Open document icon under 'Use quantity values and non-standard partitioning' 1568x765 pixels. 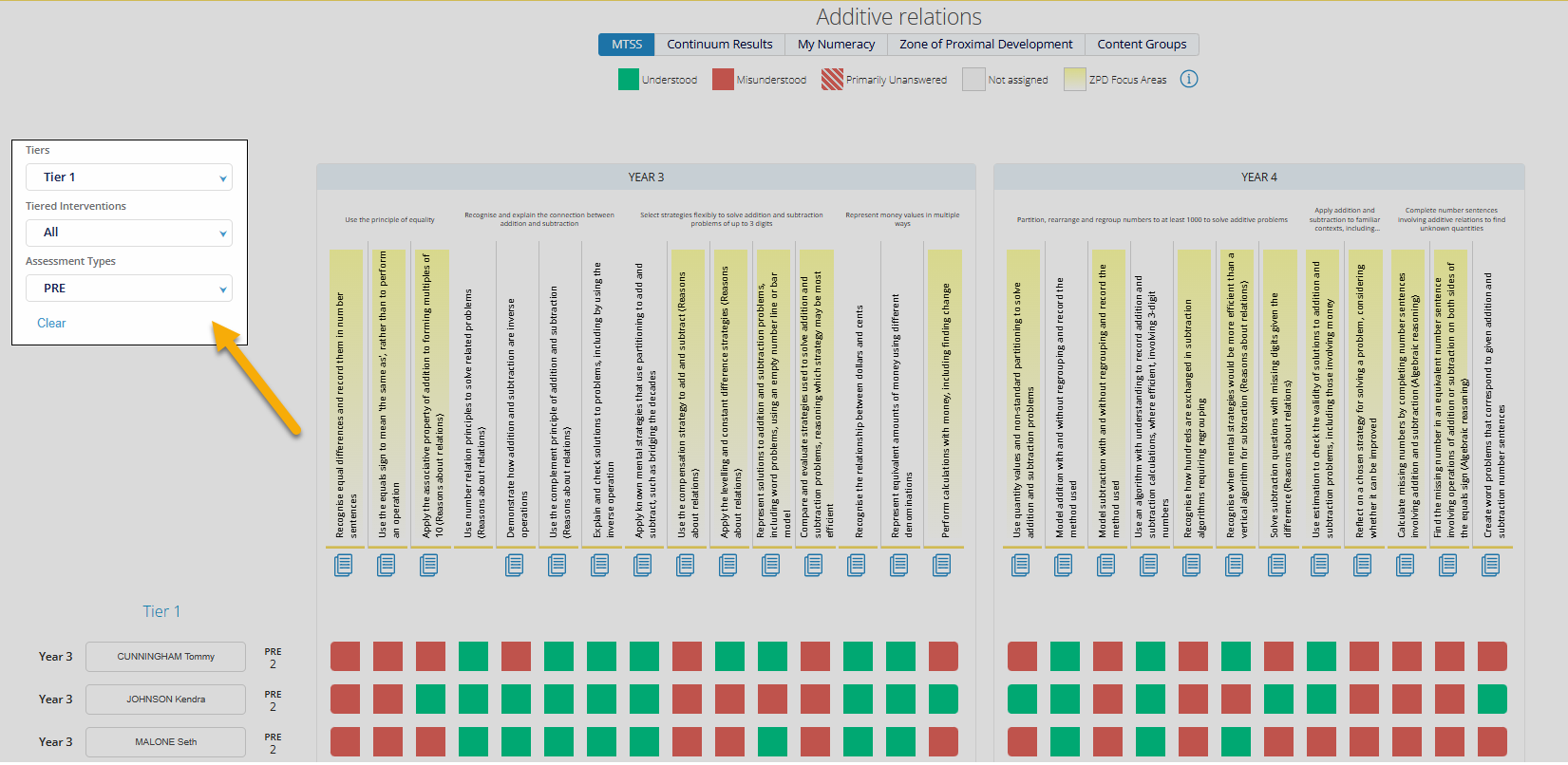(1021, 565)
